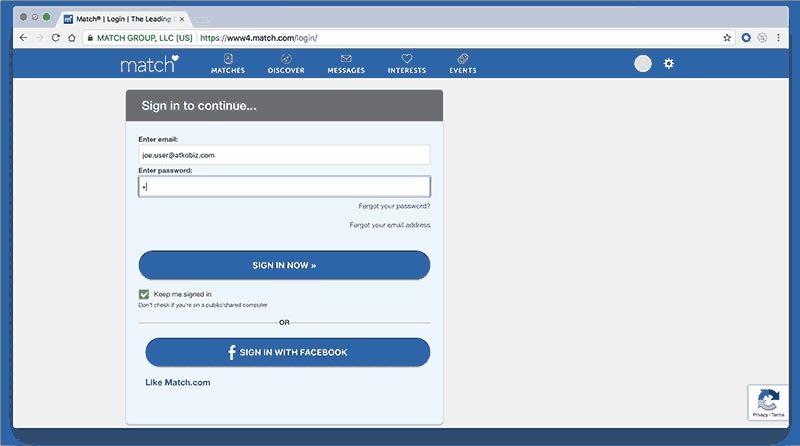The height and width of the screenshot is (446, 800).
Task: Click the reCAPTCHA badge
Action: coord(768,403)
